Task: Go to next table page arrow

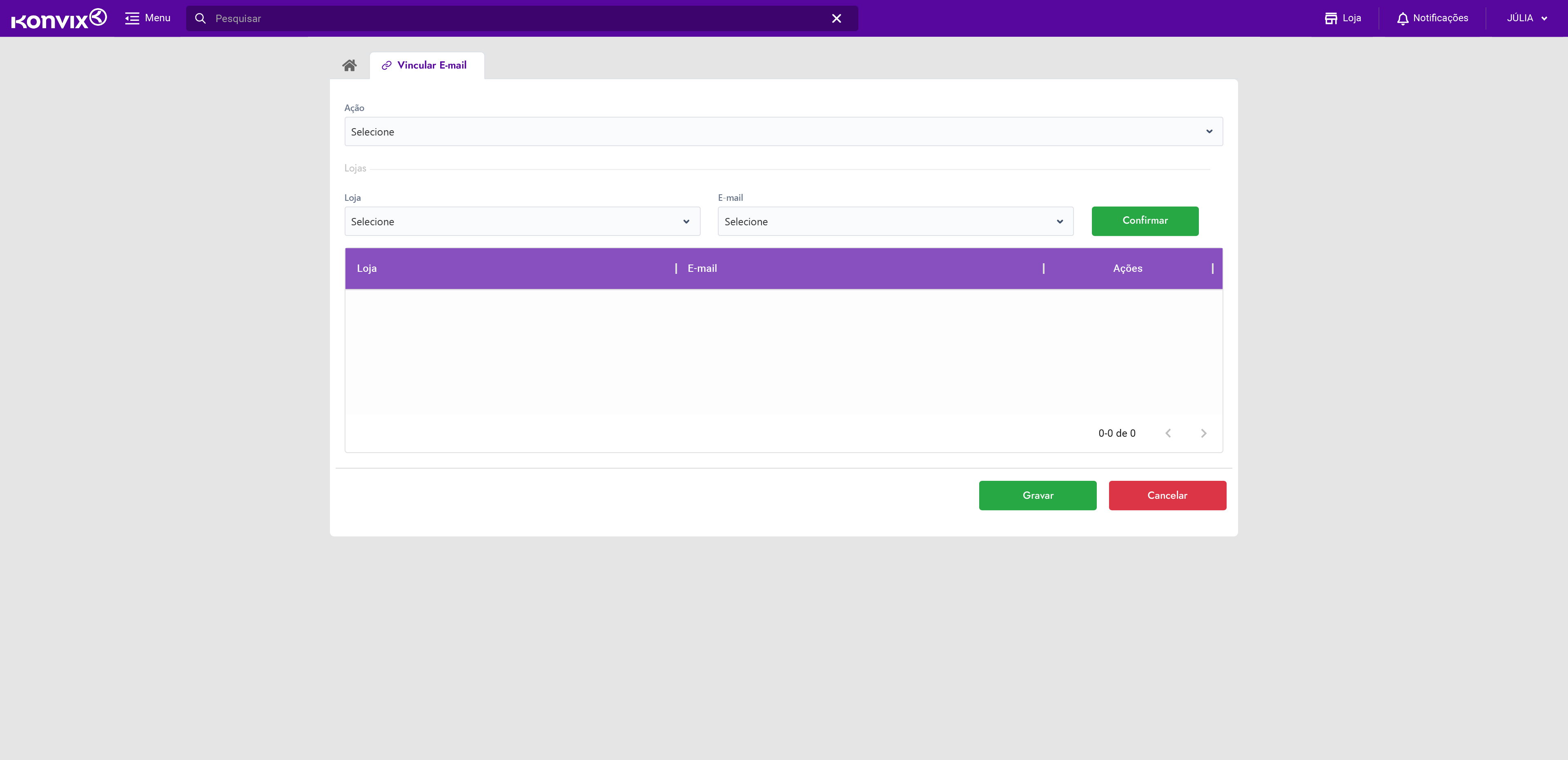Action: coord(1203,433)
